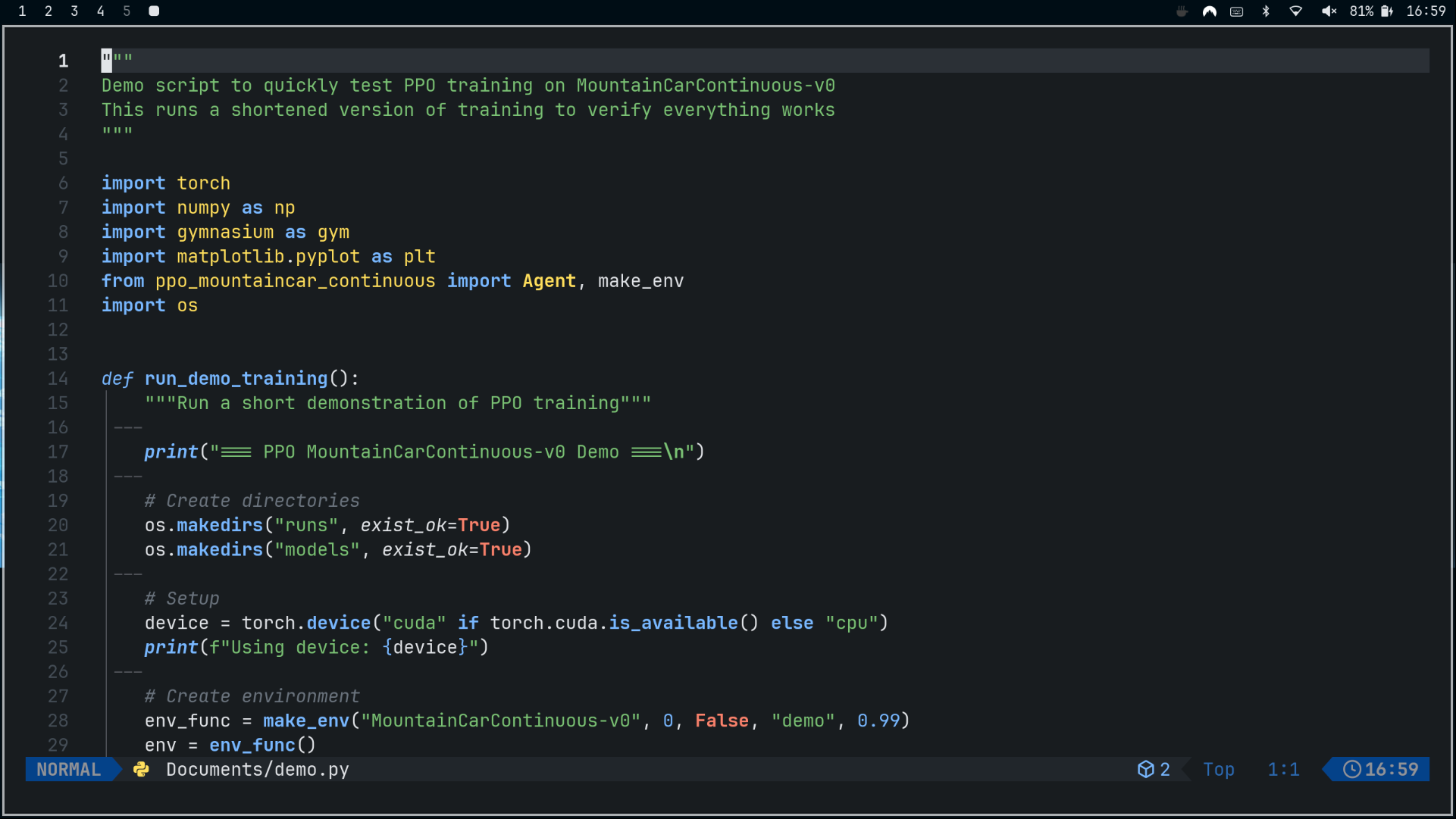Click the coffee cup idle-inhibitor icon

(x=1182, y=11)
